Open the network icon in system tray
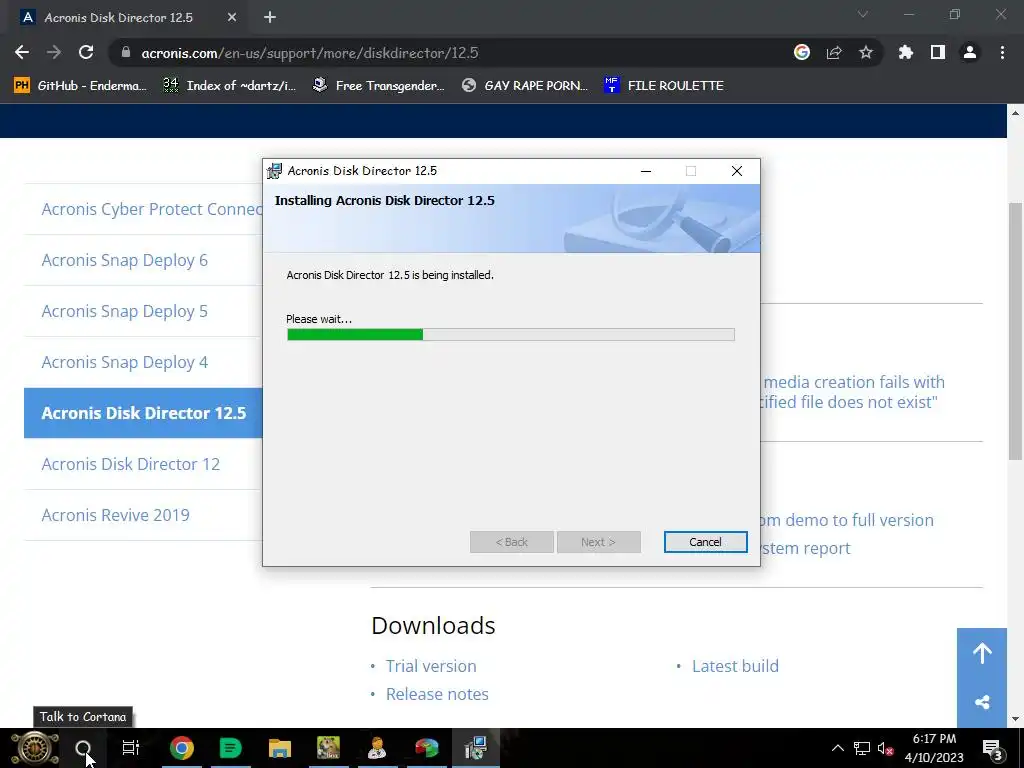The width and height of the screenshot is (1024, 768). (x=862, y=748)
